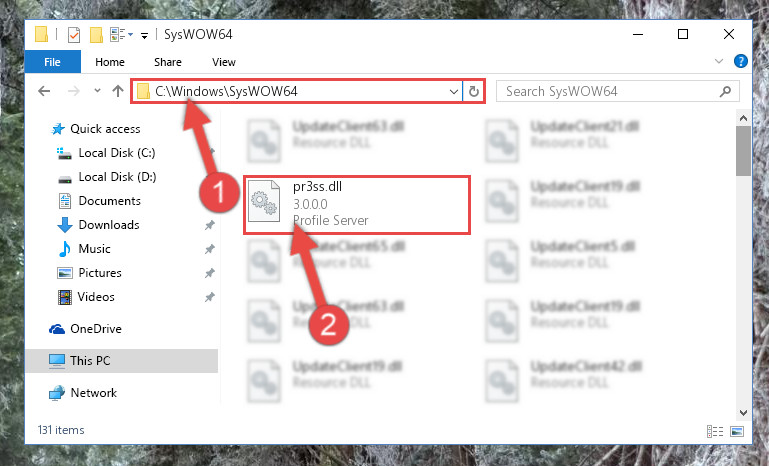Screen dimensions: 769x466
Task: Switch to the View tab
Action: click(224, 62)
